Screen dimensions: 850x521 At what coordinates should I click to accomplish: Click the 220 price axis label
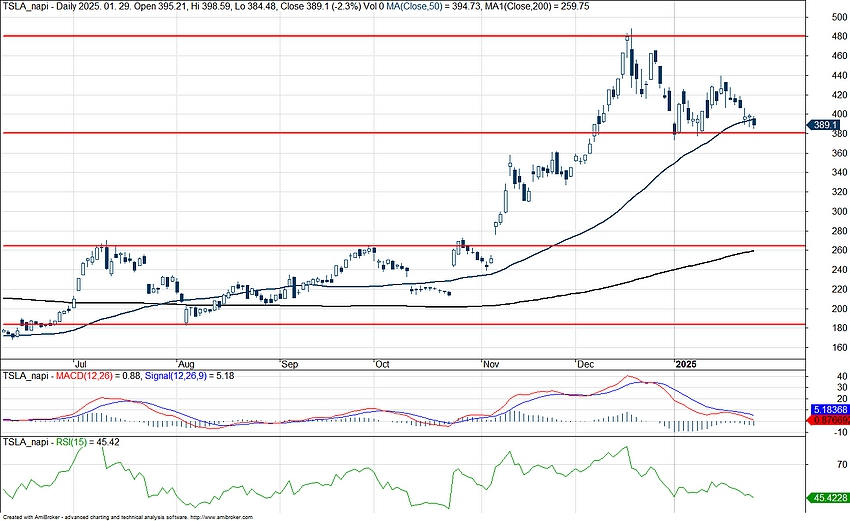tap(839, 289)
